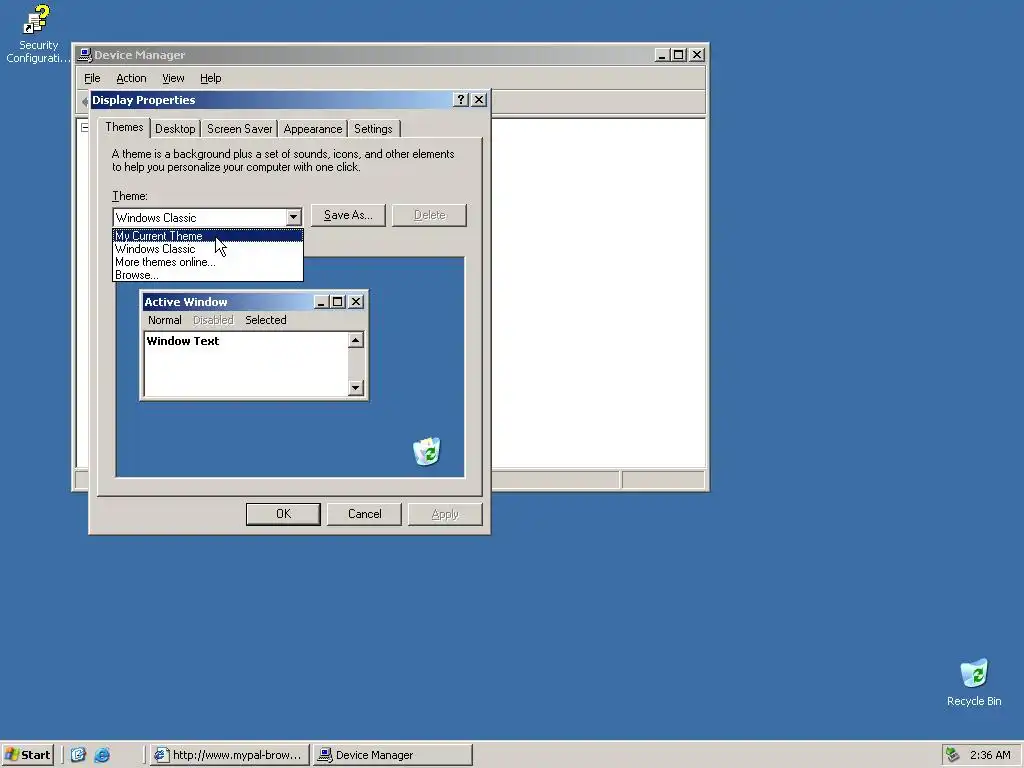The height and width of the screenshot is (768, 1024).
Task: Click the system tray network icon
Action: [x=953, y=754]
